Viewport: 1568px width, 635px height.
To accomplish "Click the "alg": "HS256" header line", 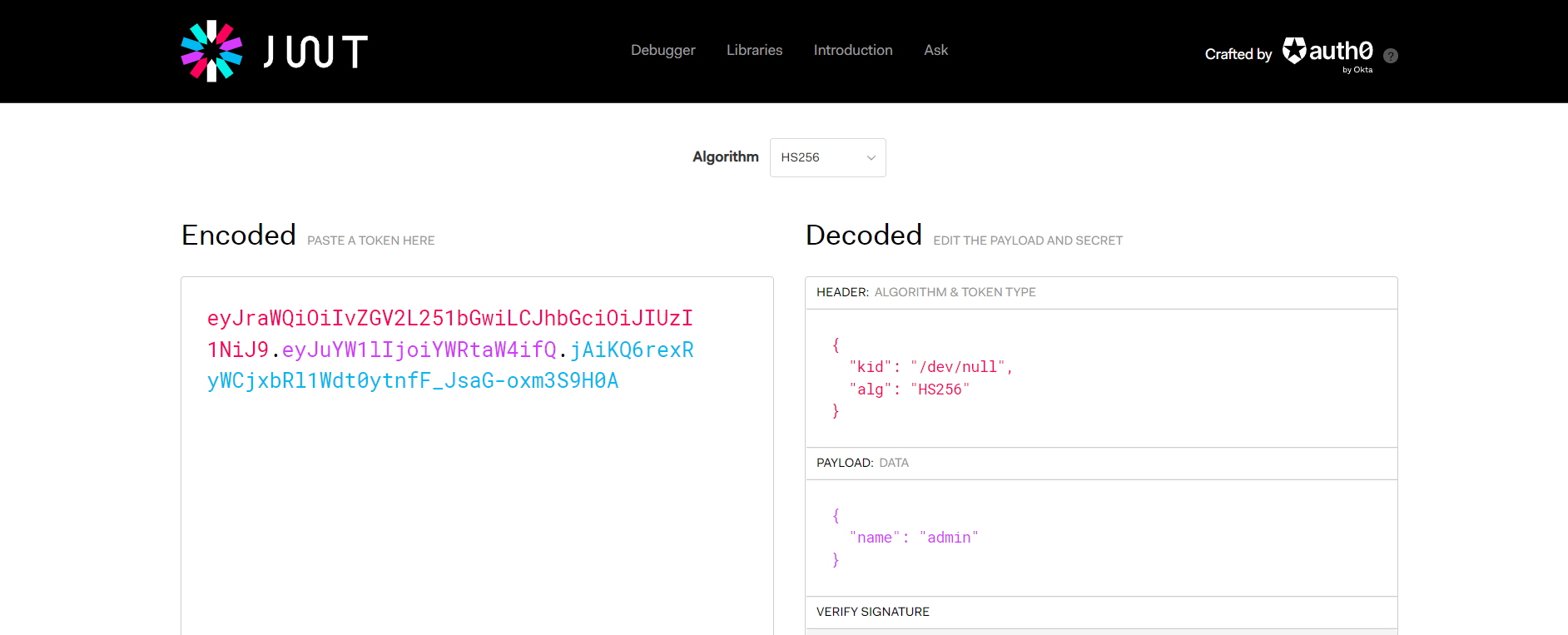I will 909,389.
